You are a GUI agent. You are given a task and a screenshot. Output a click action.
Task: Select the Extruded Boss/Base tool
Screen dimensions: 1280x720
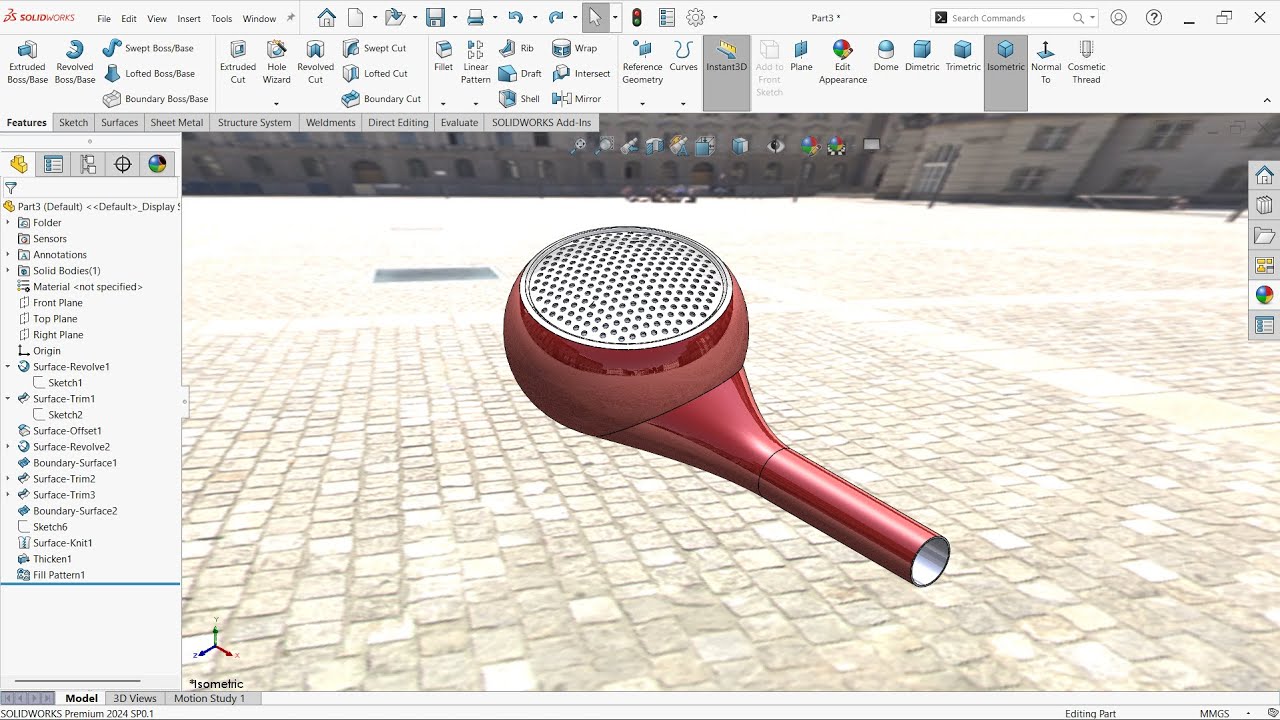tap(27, 62)
